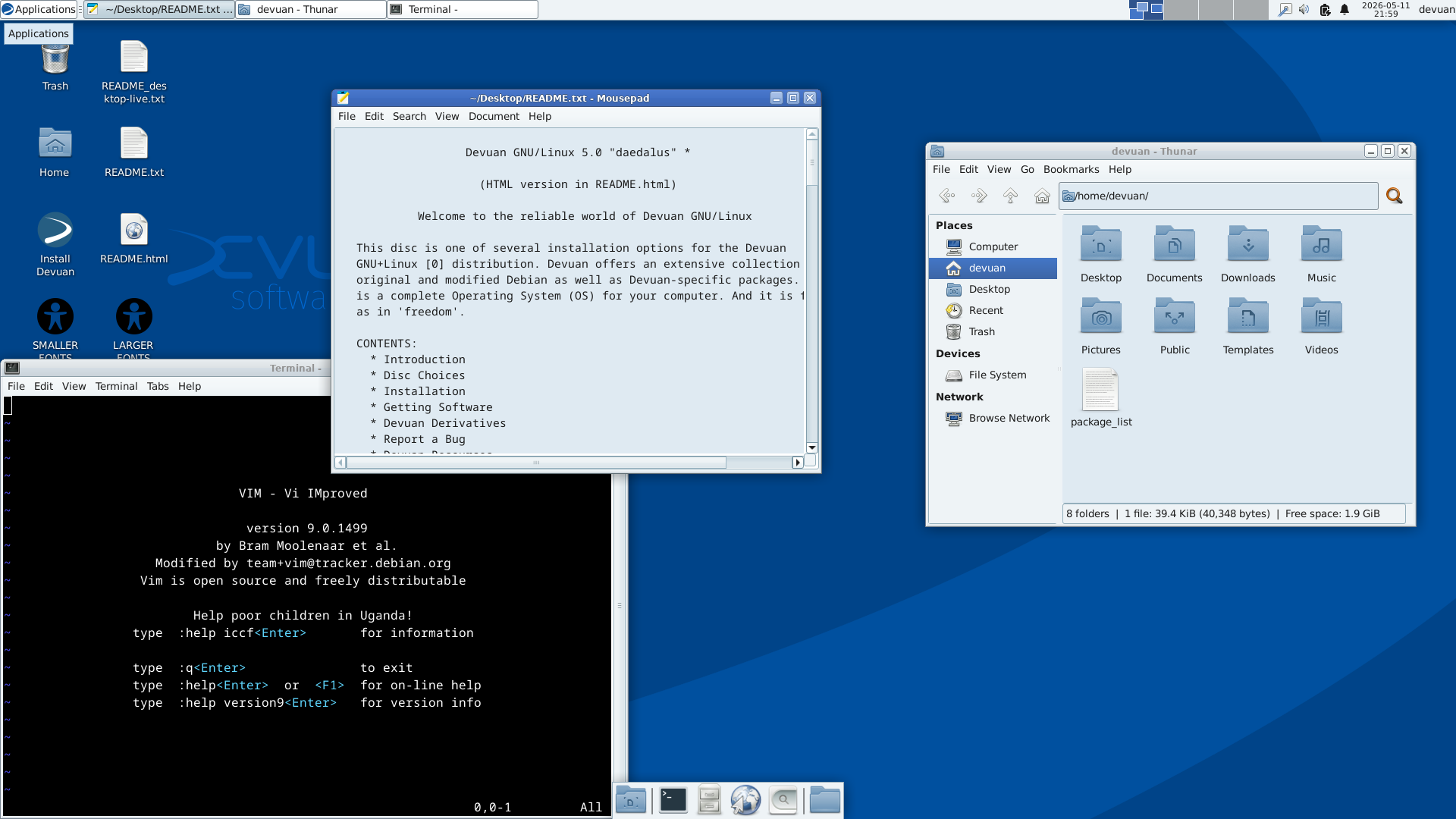Open README.txt file on the desktop
This screenshot has width=1456, height=819.
(x=134, y=152)
